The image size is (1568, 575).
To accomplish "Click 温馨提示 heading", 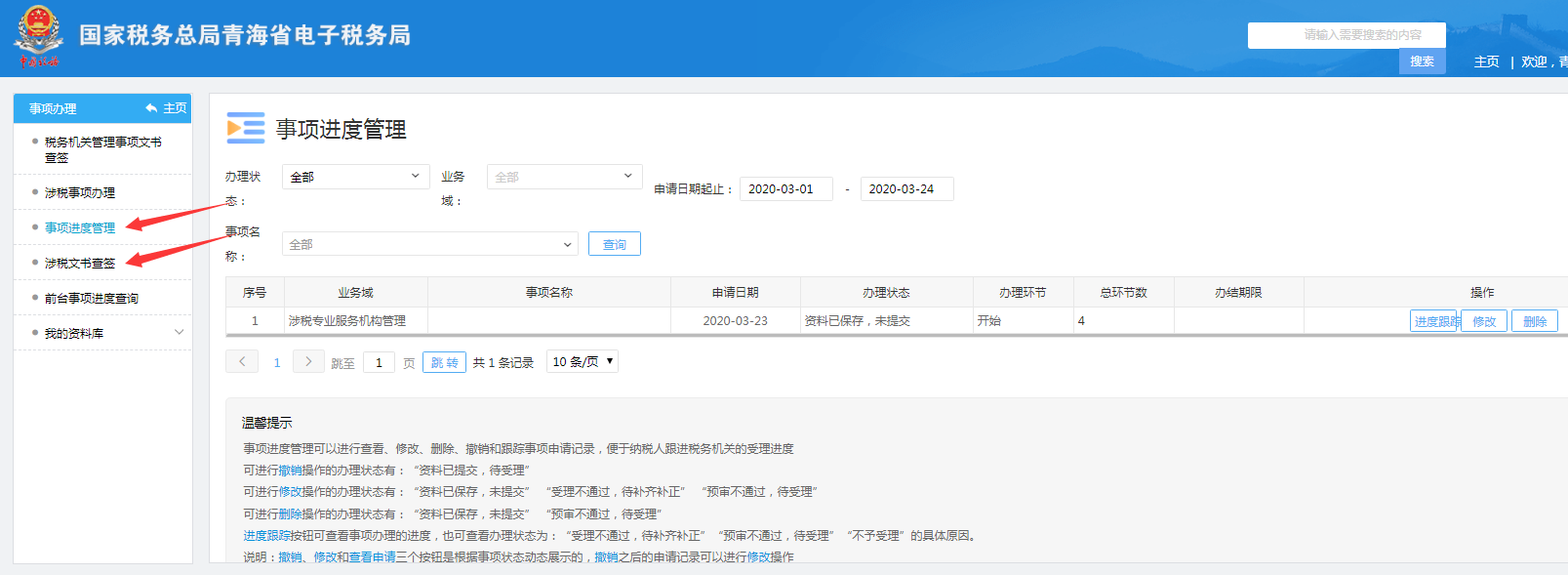I will (x=267, y=423).
